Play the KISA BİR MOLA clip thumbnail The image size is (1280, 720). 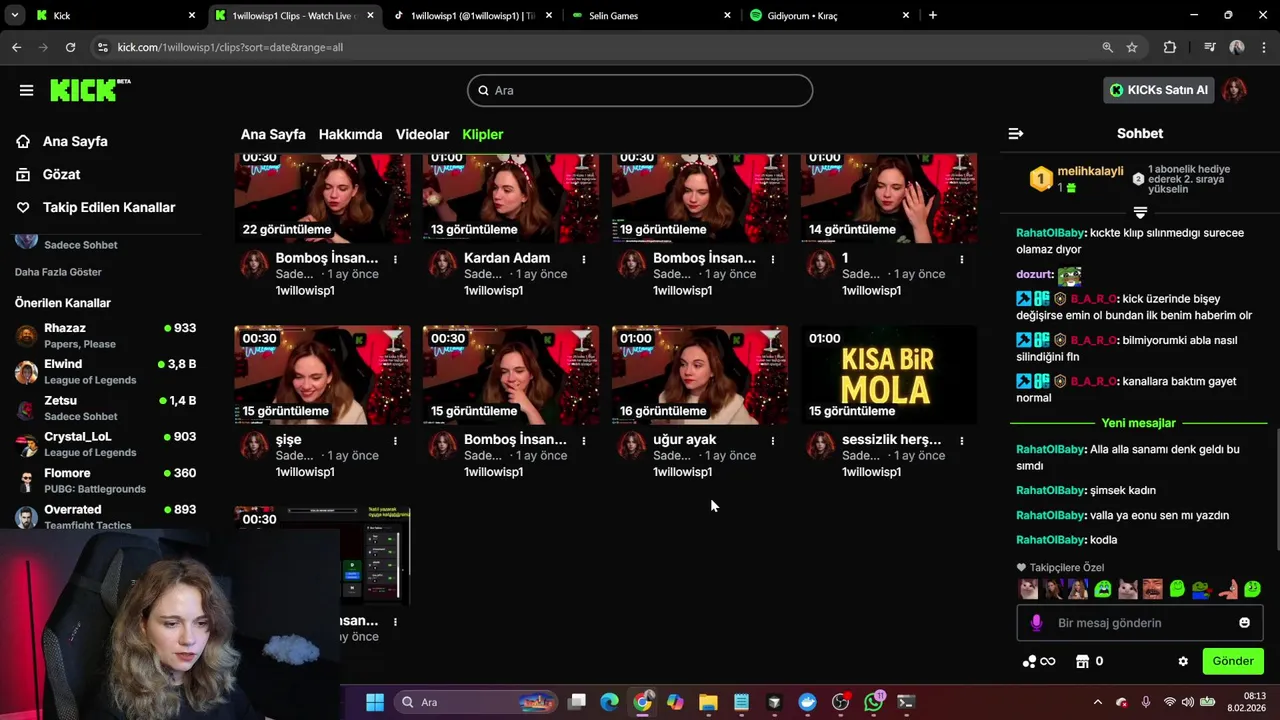tap(888, 374)
